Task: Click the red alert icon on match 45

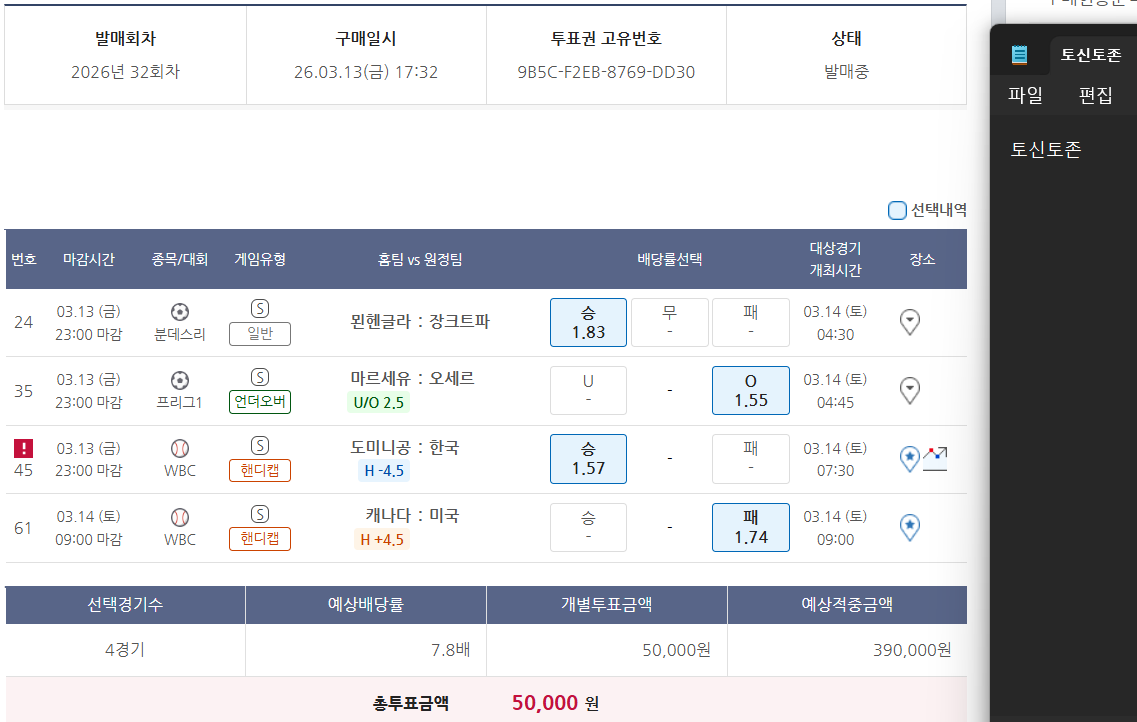Action: [24, 448]
